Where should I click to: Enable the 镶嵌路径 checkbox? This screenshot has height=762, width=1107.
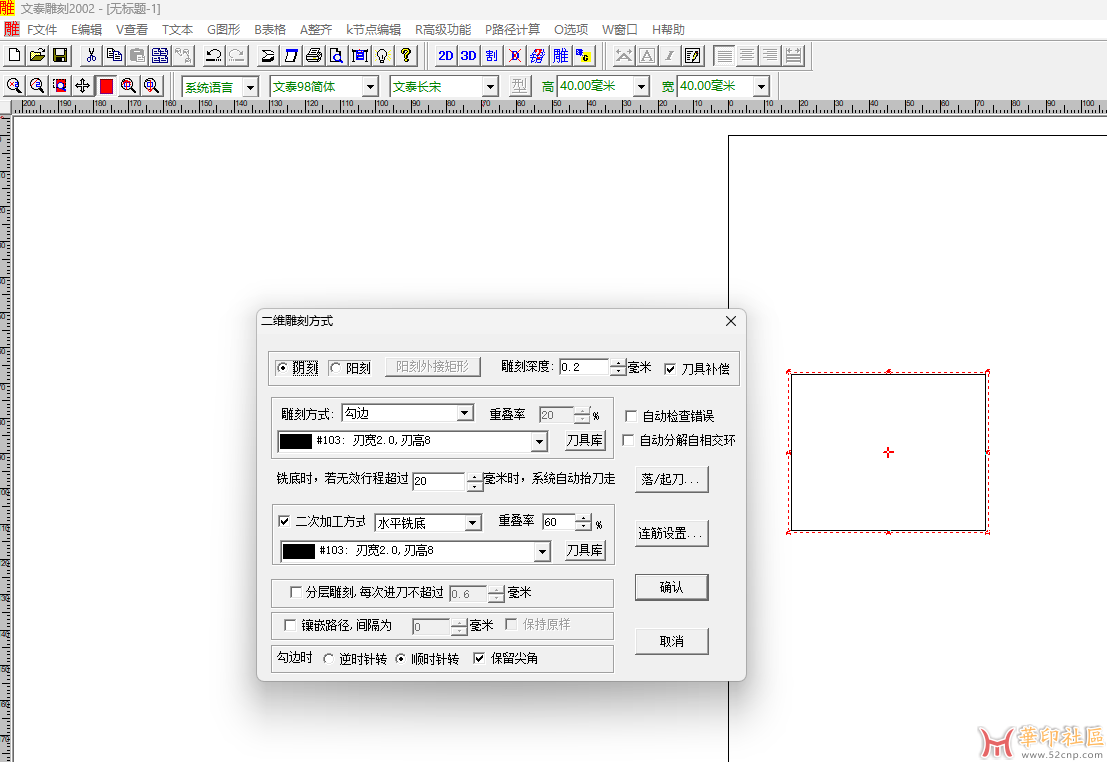coord(289,625)
